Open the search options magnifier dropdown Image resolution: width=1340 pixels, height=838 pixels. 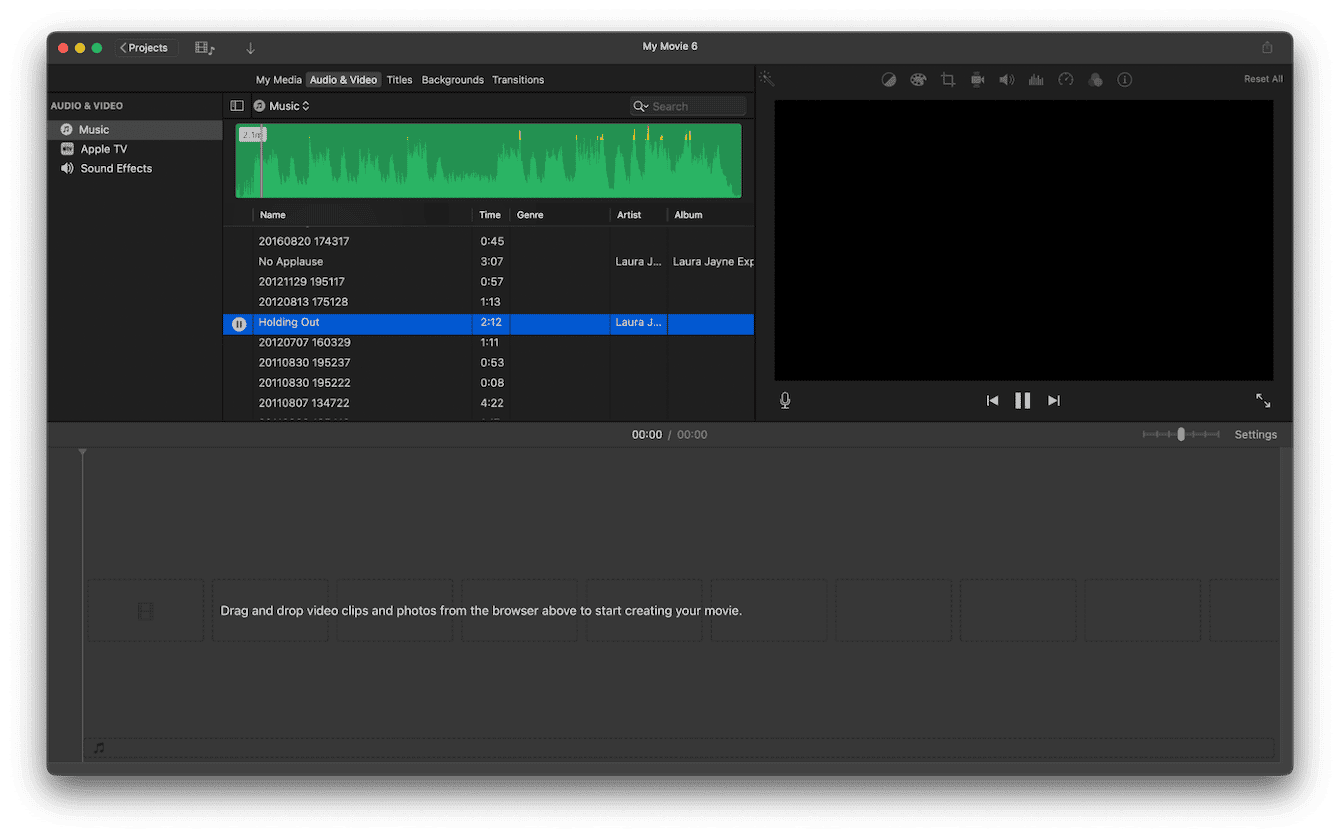641,106
